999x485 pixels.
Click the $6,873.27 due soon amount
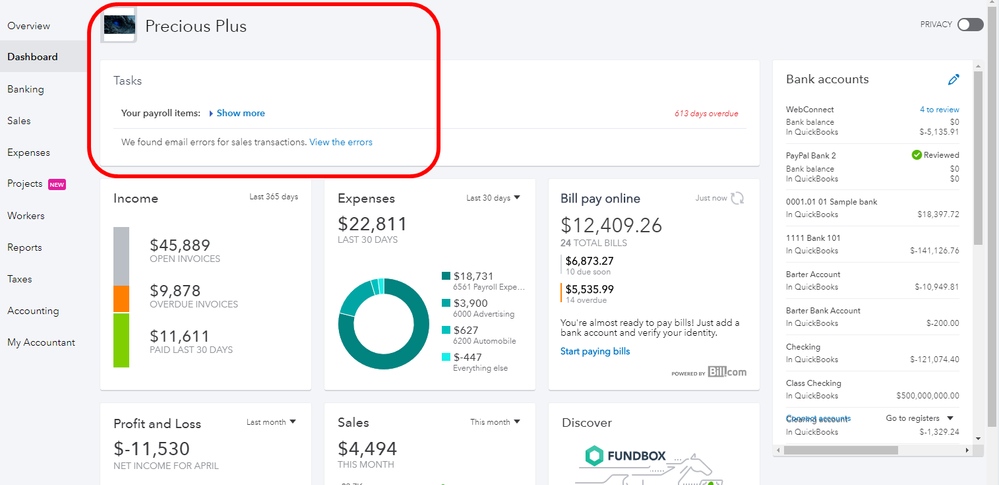point(589,261)
